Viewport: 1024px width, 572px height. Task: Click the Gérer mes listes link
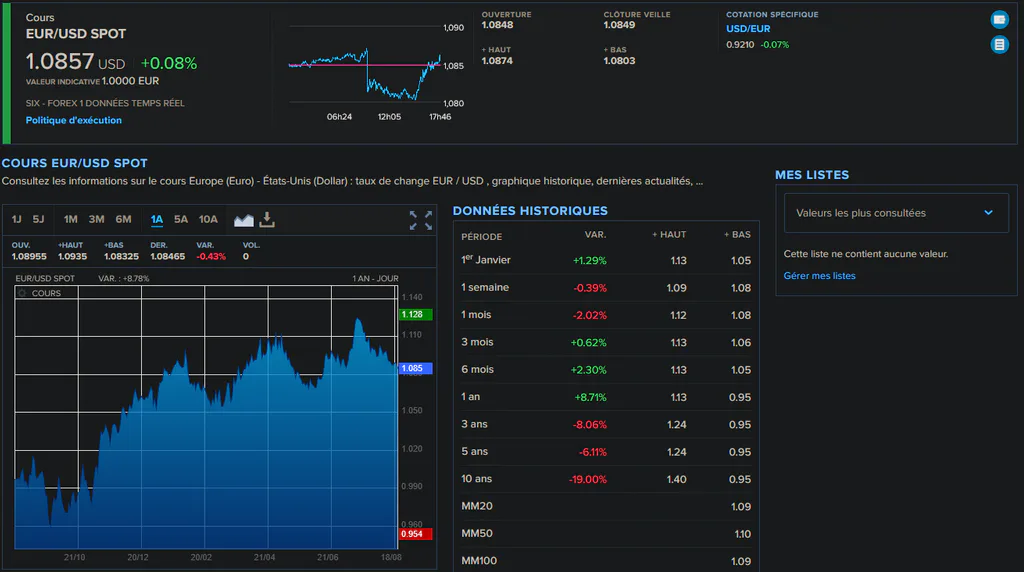pos(819,276)
